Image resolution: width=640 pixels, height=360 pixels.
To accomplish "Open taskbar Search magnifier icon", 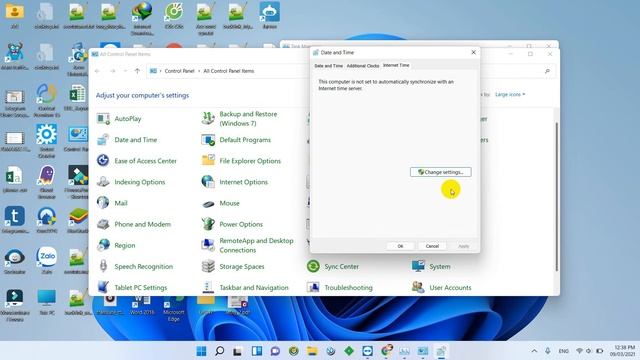I will coord(220,351).
